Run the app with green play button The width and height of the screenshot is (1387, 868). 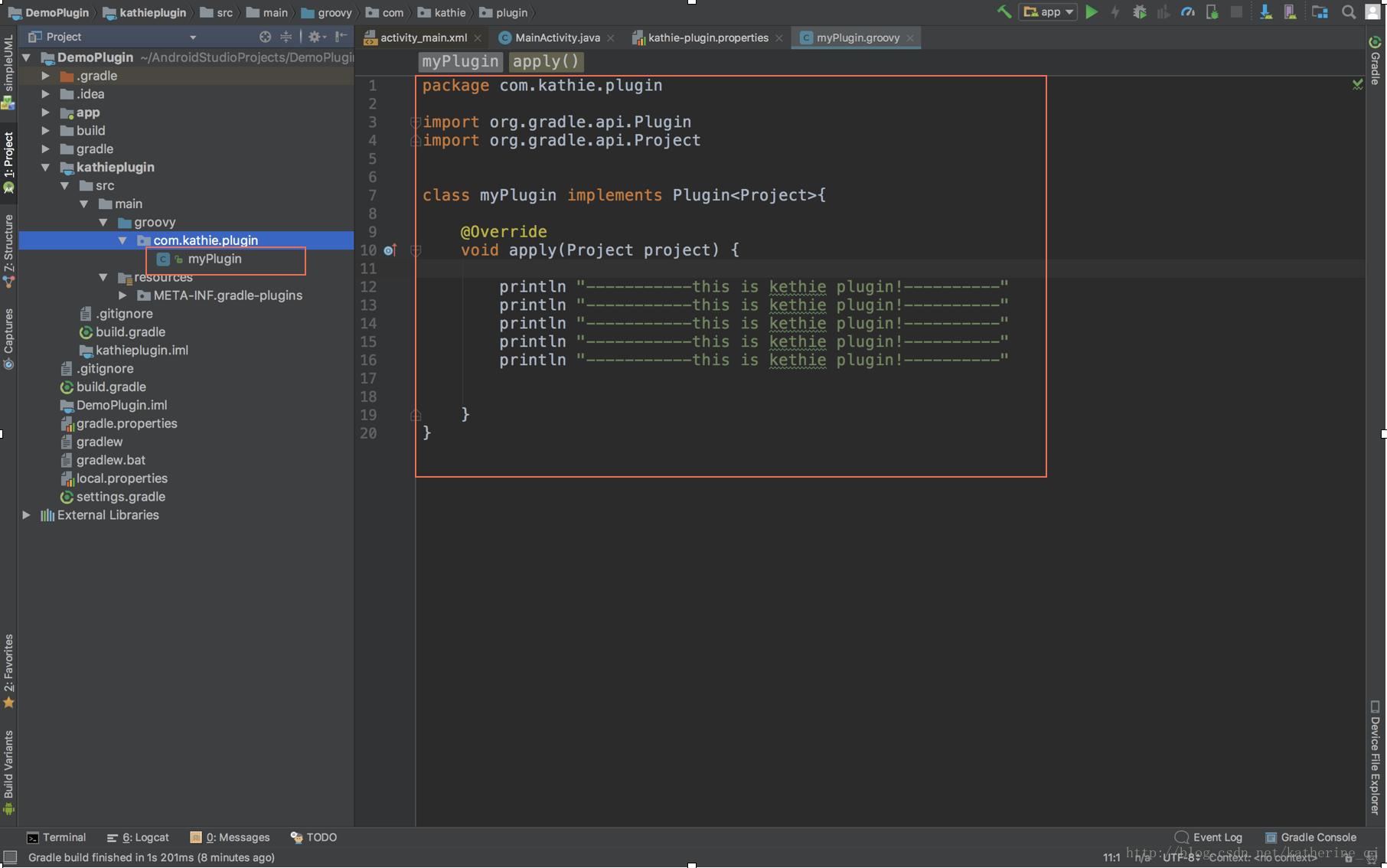point(1092,12)
